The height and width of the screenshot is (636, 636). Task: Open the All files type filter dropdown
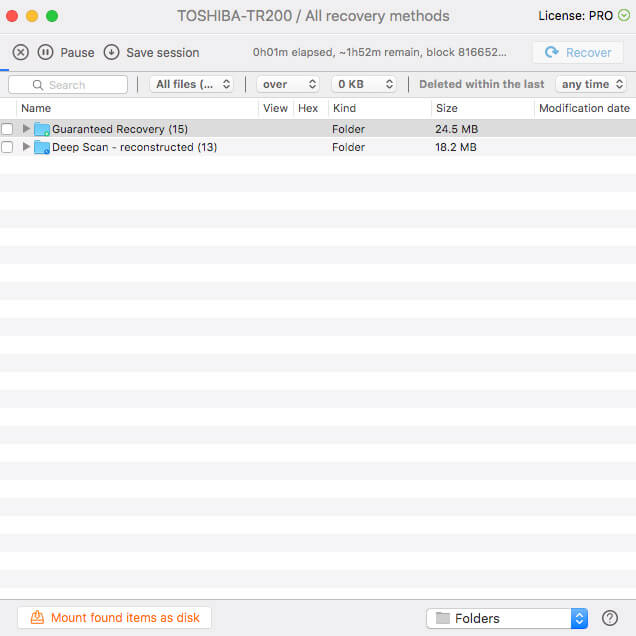193,85
